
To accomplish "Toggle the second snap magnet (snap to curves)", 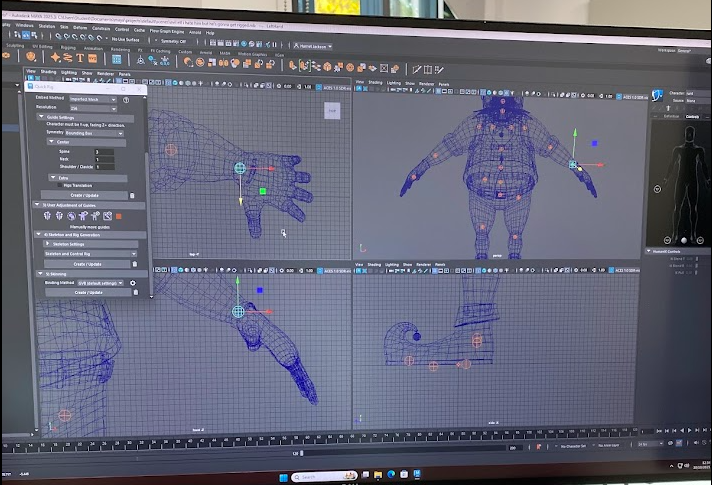I will pyautogui.click(x=67, y=36).
